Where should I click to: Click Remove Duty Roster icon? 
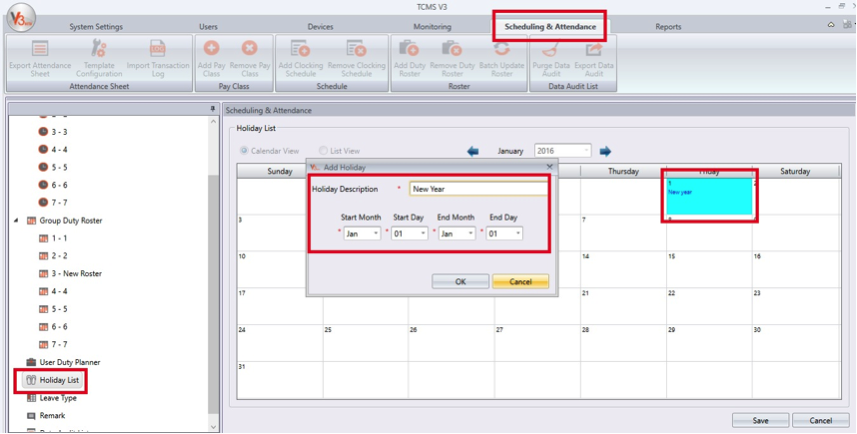(452, 49)
